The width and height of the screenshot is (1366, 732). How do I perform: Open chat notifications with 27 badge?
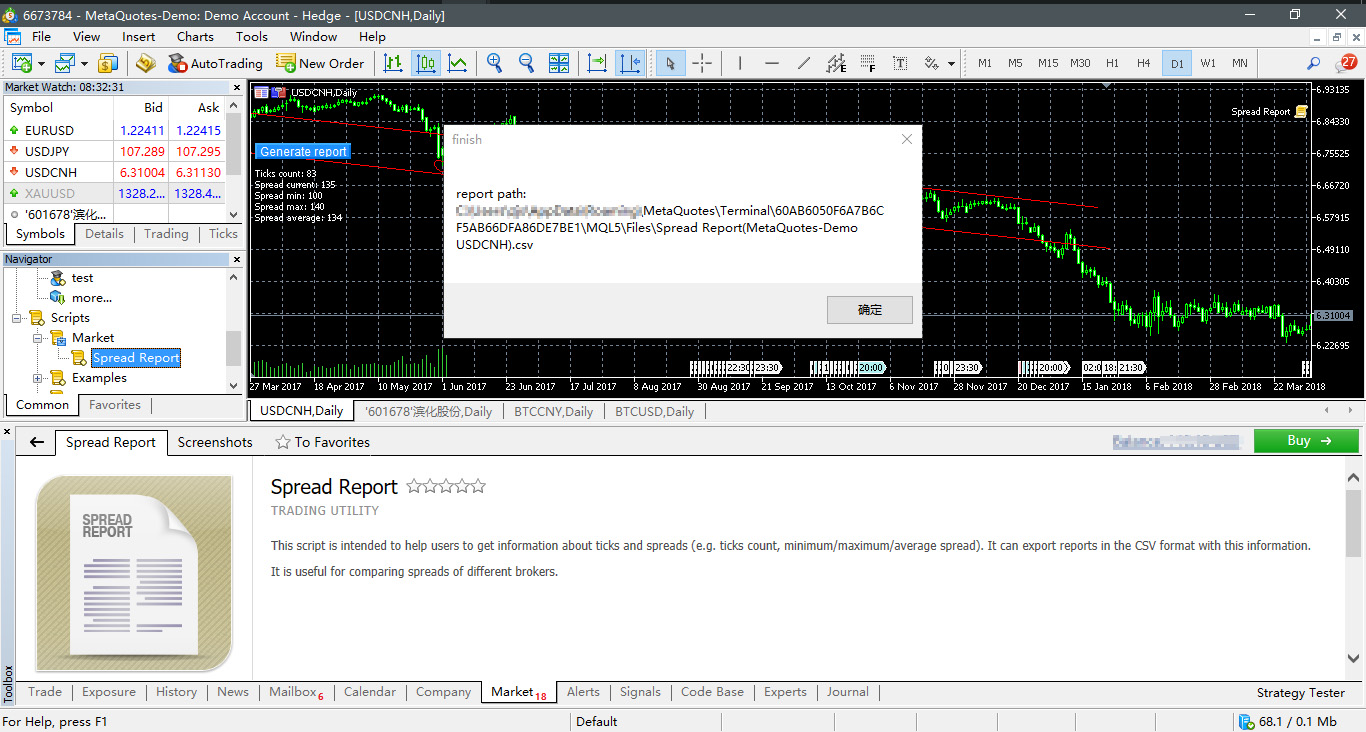pyautogui.click(x=1346, y=63)
